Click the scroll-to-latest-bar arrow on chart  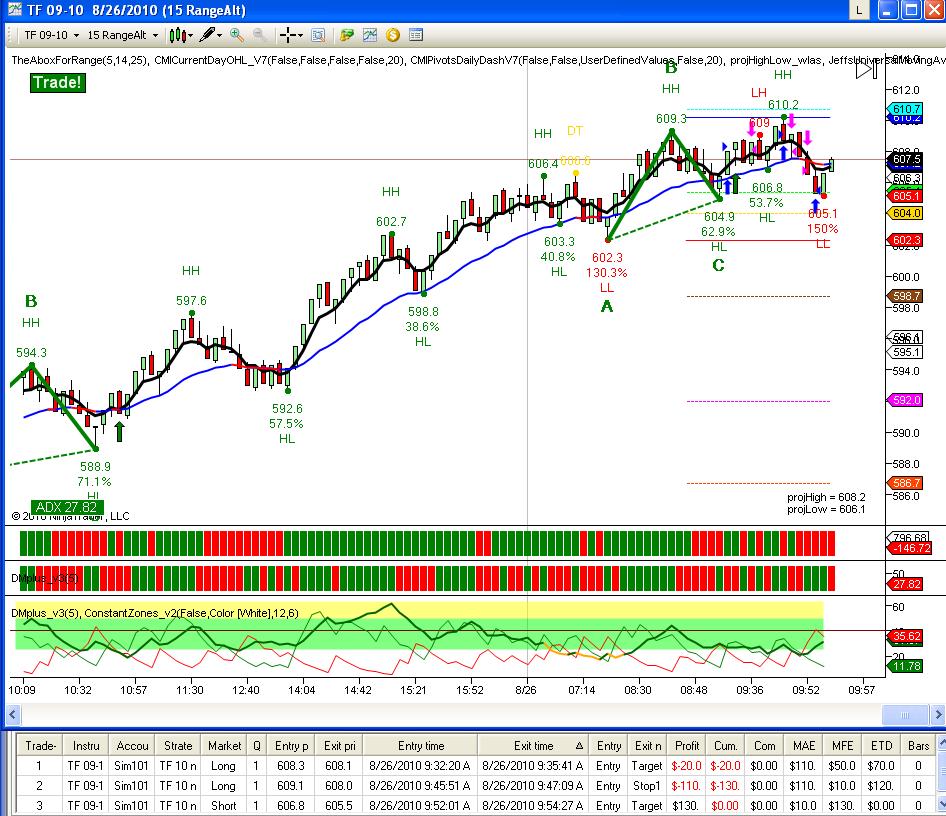point(866,69)
